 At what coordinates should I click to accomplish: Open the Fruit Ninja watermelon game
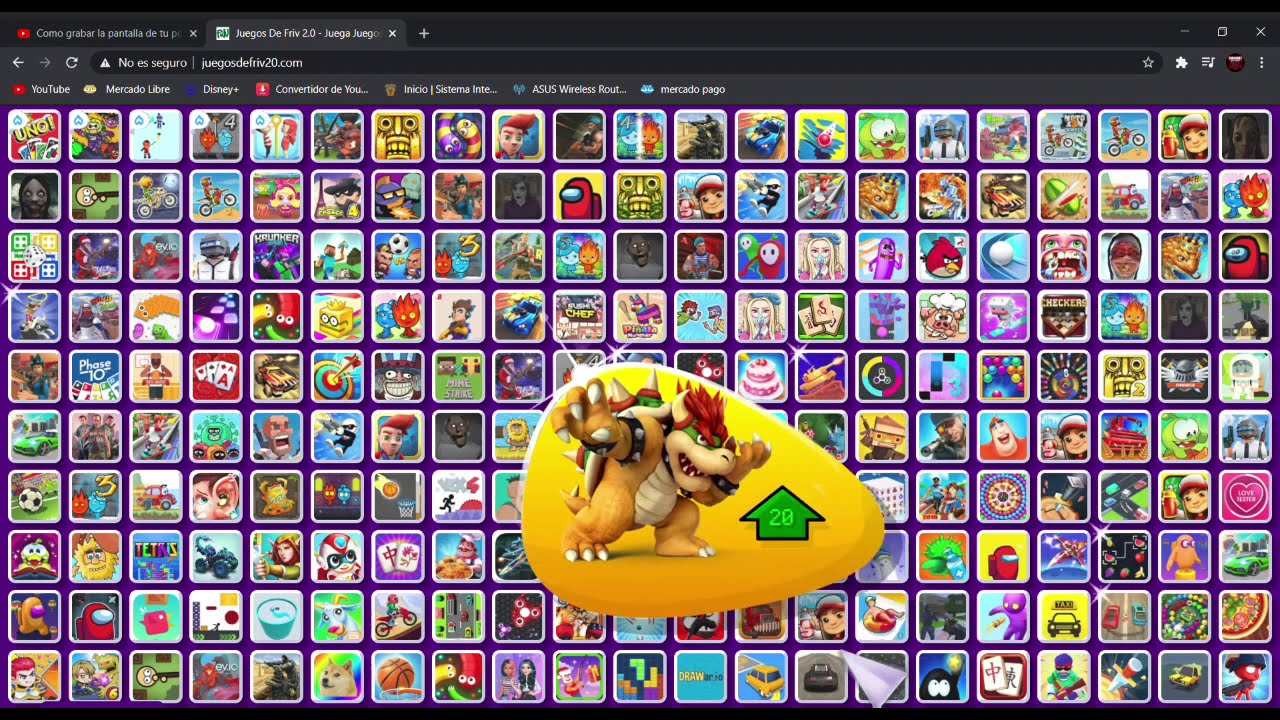pos(1063,196)
